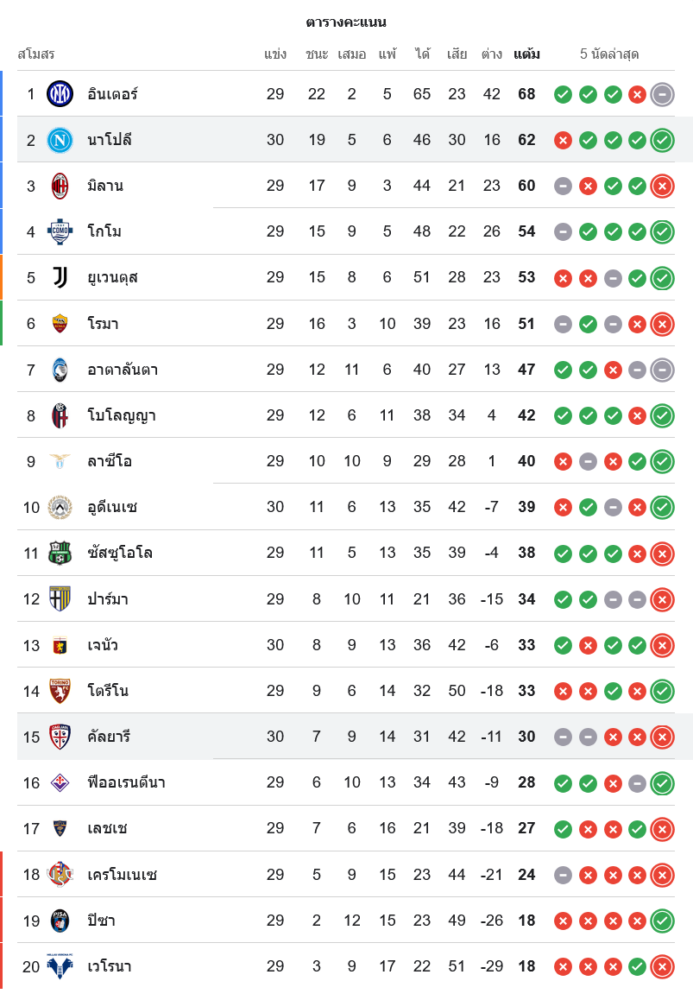
Task: Click the สโมสร club column header
Action: (36, 54)
